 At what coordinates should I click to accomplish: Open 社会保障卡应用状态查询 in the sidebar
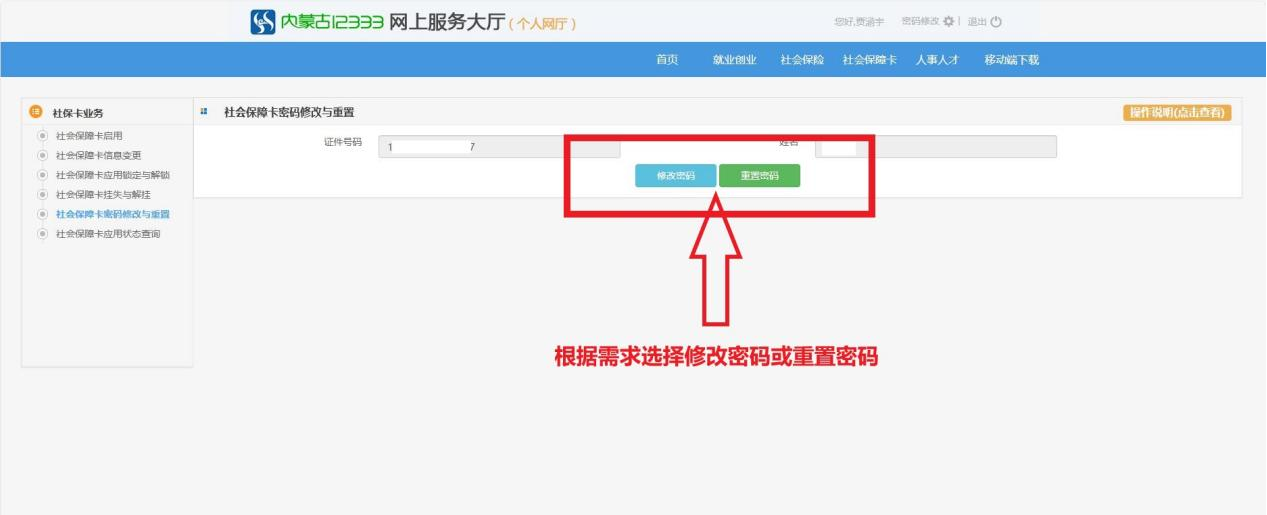[x=107, y=234]
